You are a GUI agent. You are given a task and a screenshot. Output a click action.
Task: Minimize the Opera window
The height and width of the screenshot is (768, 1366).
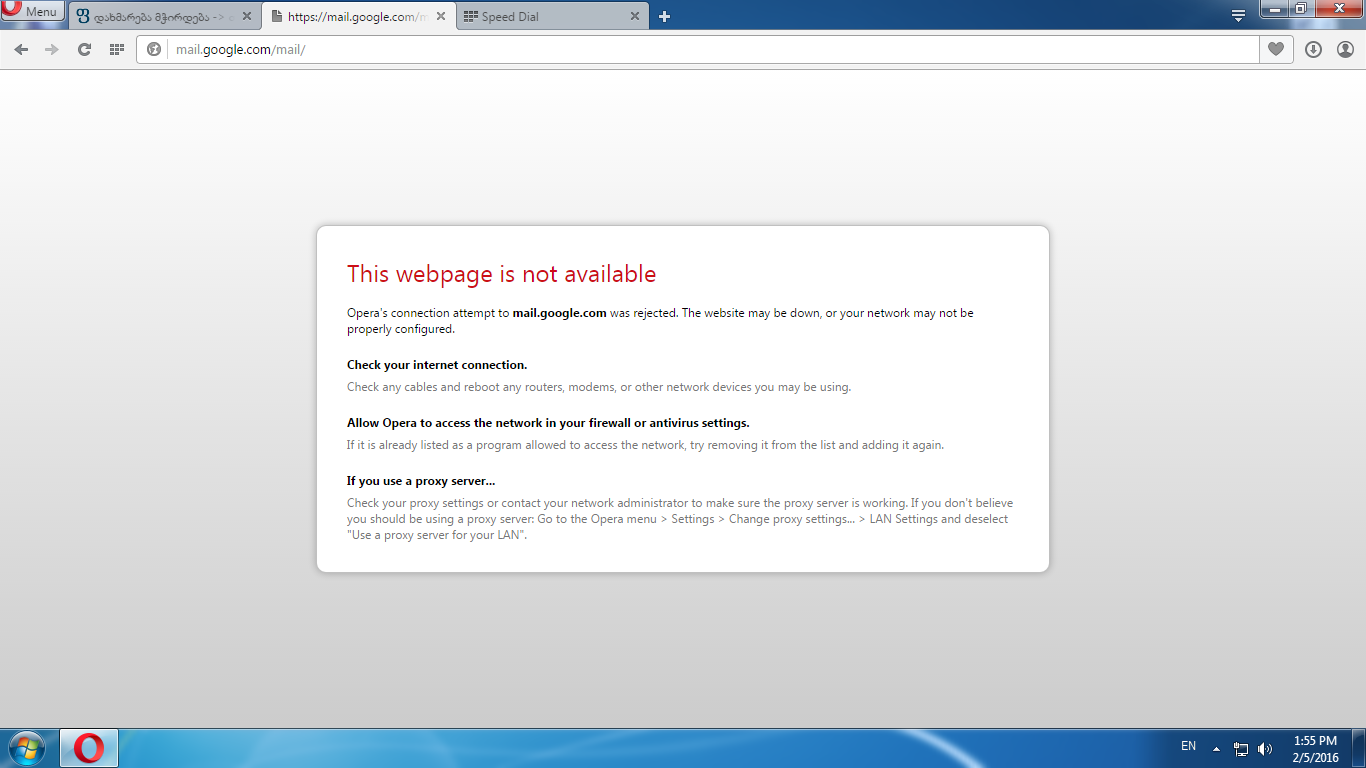1274,9
